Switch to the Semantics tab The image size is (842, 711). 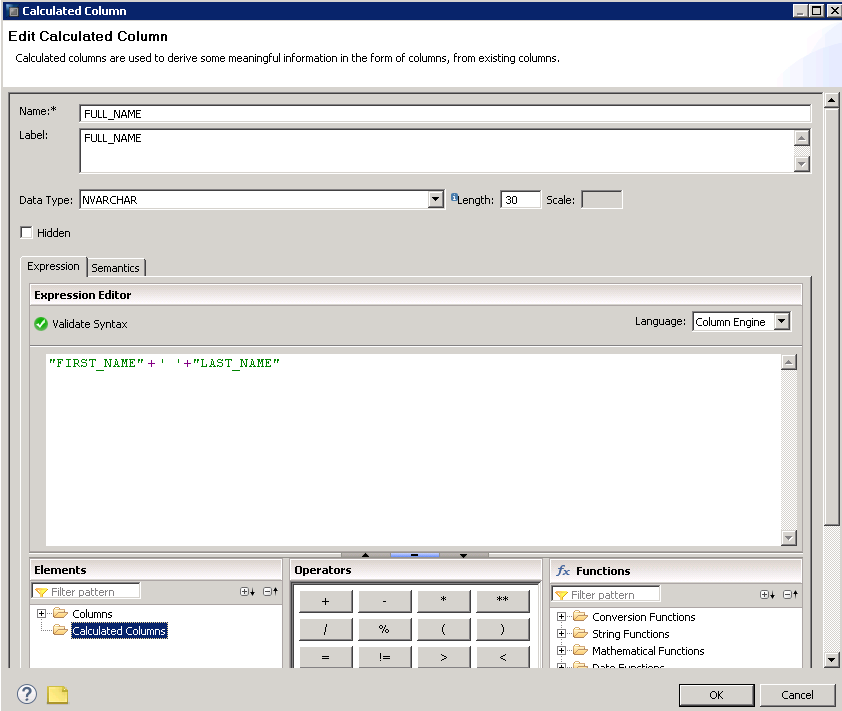115,267
